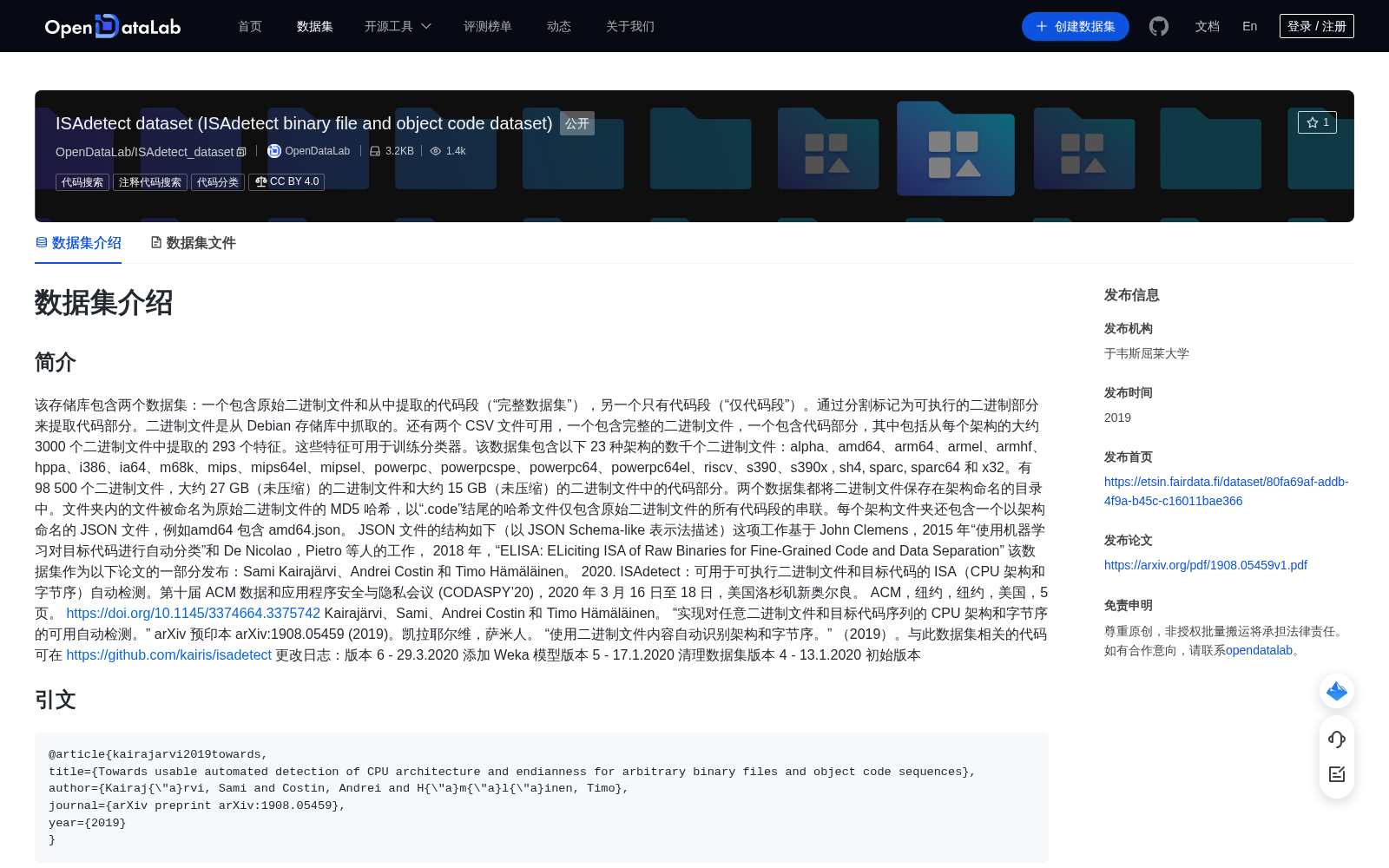This screenshot has width=1389, height=868.
Task: Click the 注释代码搜索 tag
Action: pos(150,181)
